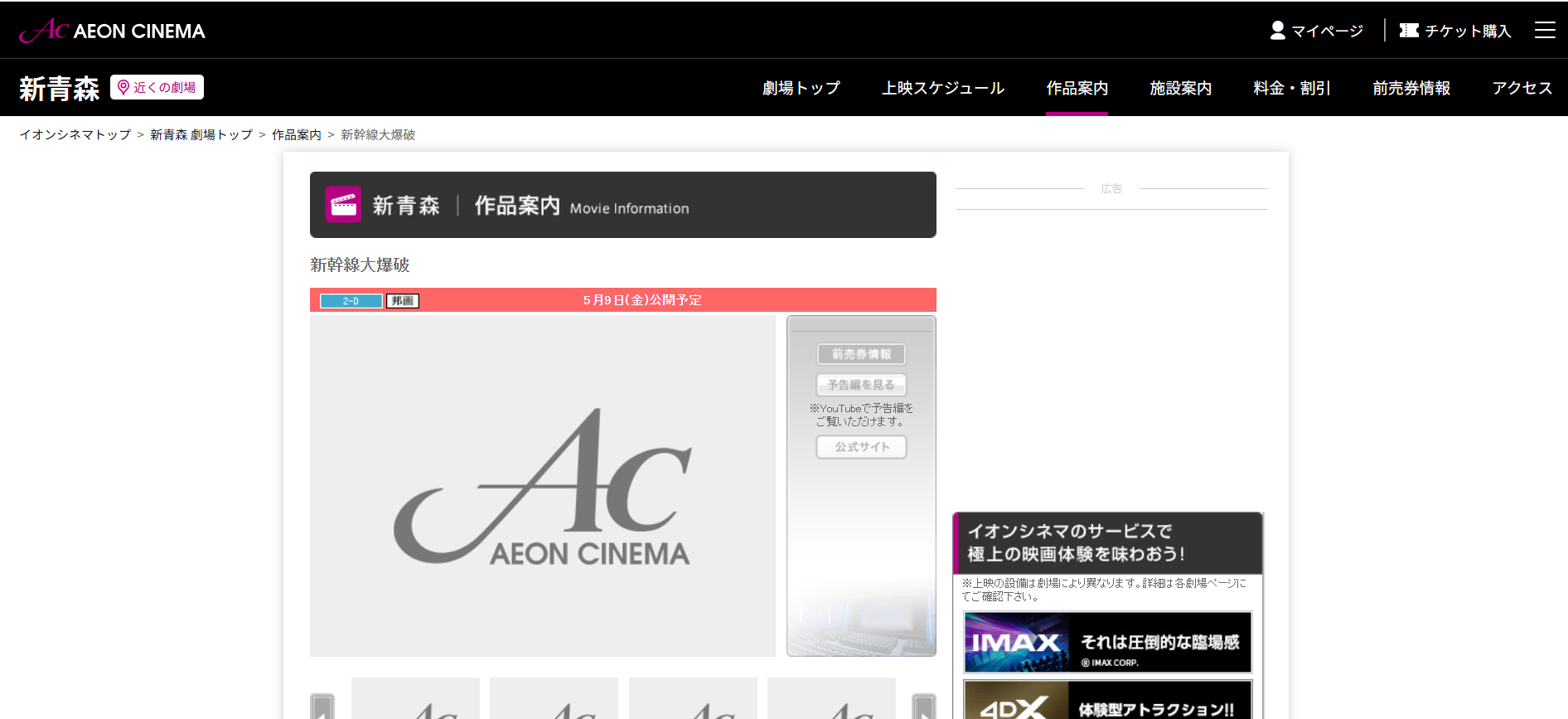The height and width of the screenshot is (719, 1568).
Task: Click the 前売券情報 button in side panel
Action: 861,354
